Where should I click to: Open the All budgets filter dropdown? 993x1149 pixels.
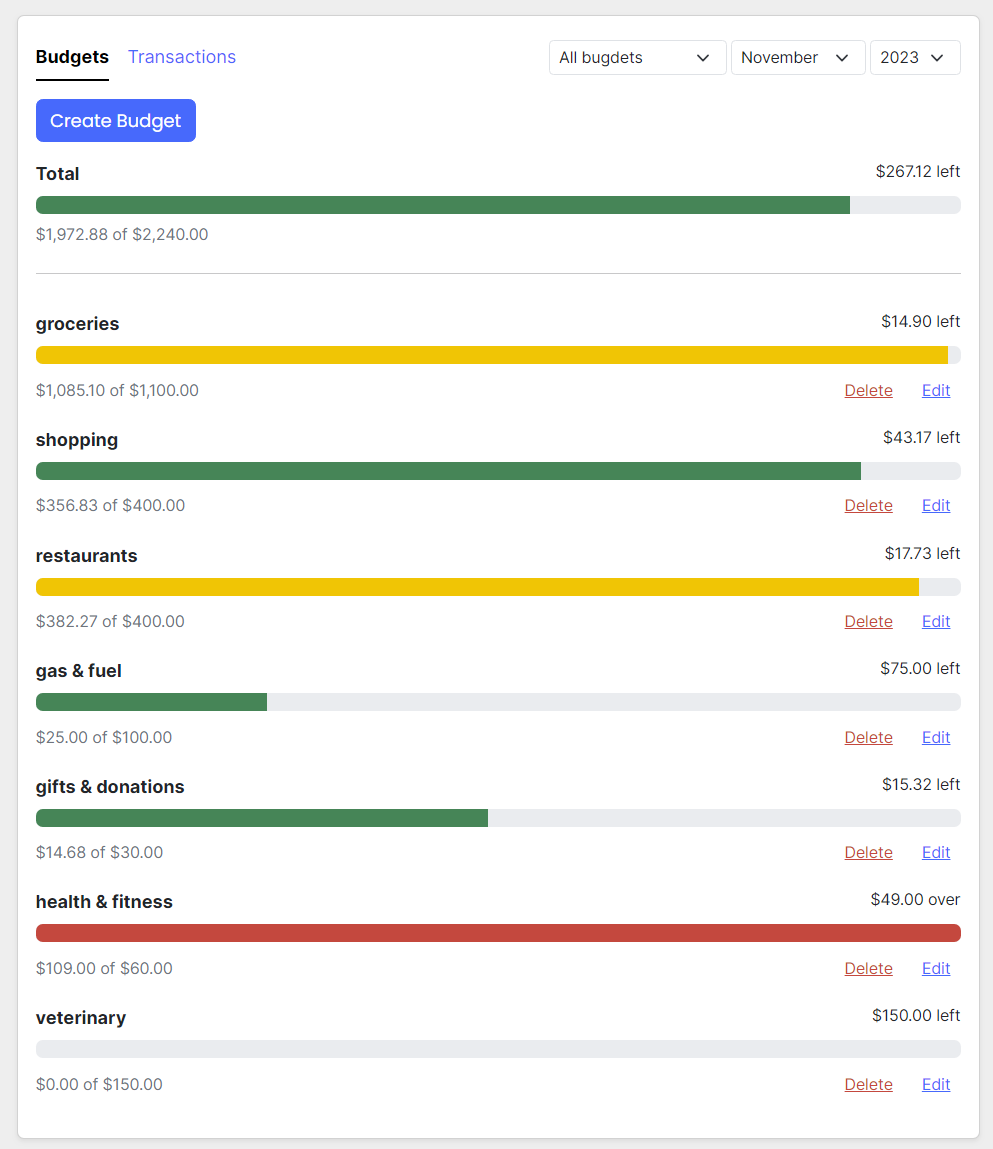[x=637, y=57]
